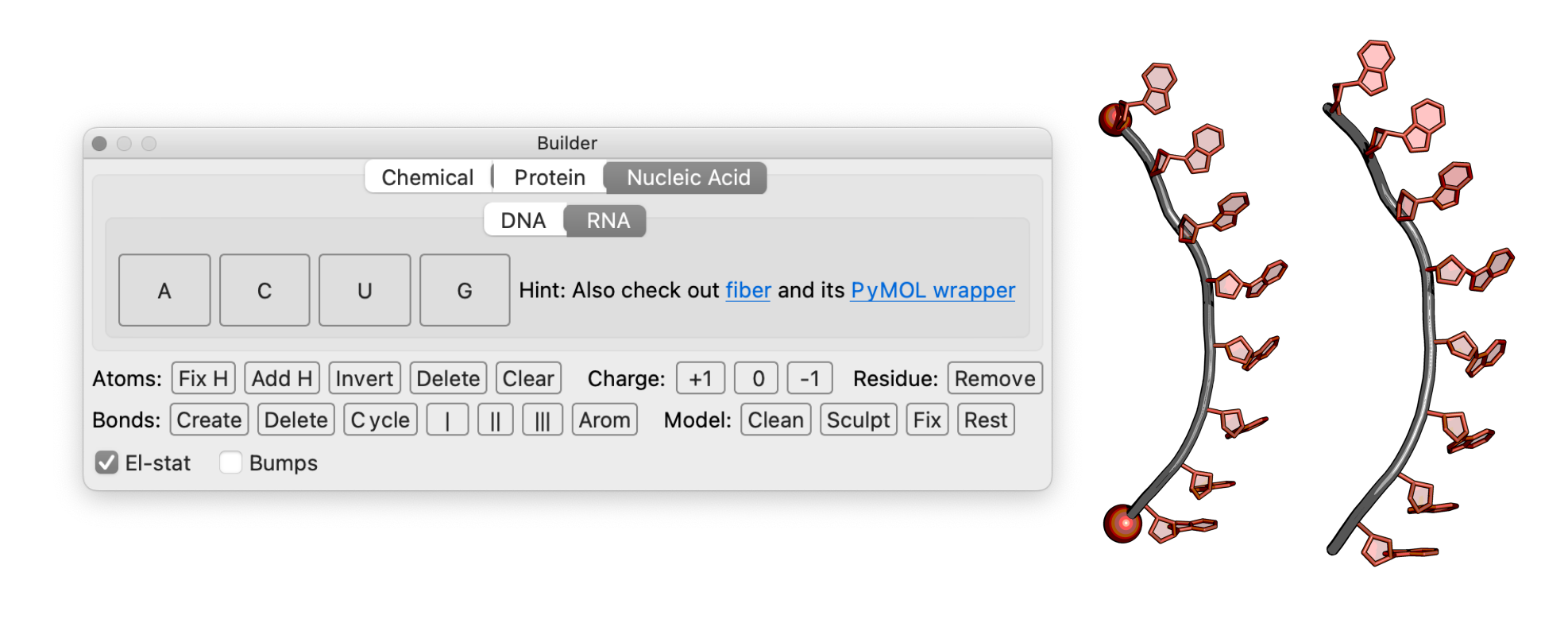1568x619 pixels.
Task: Click the uracil (U) base button
Action: [x=365, y=291]
